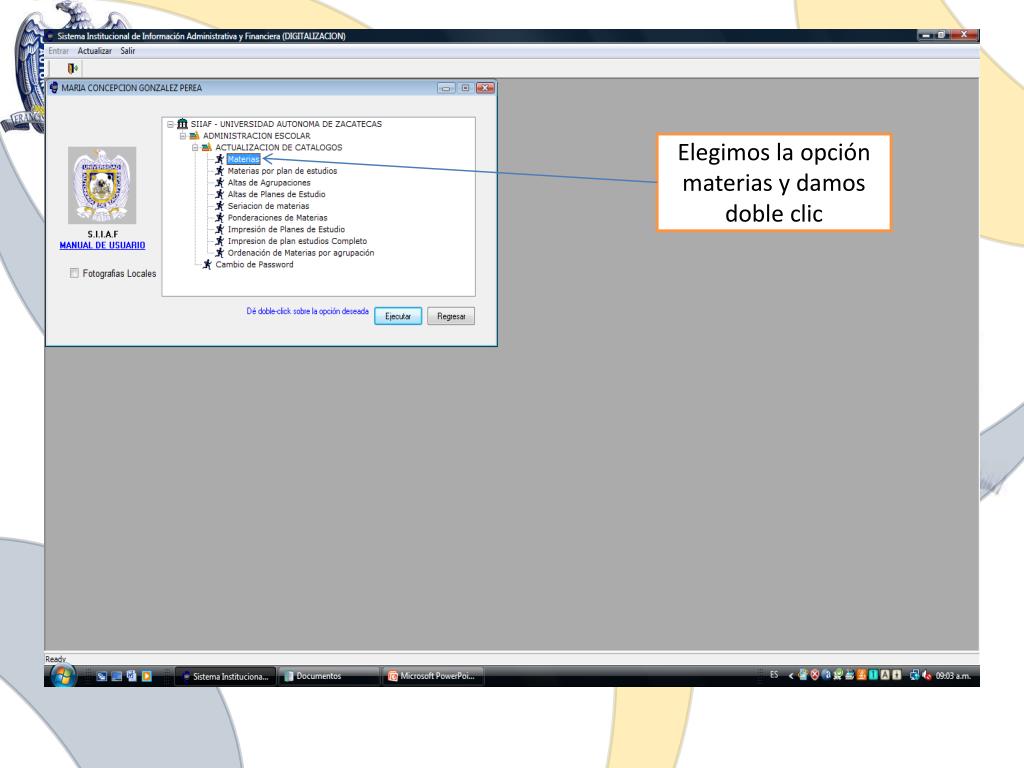Select Materias por plan de estudios

pos(282,170)
